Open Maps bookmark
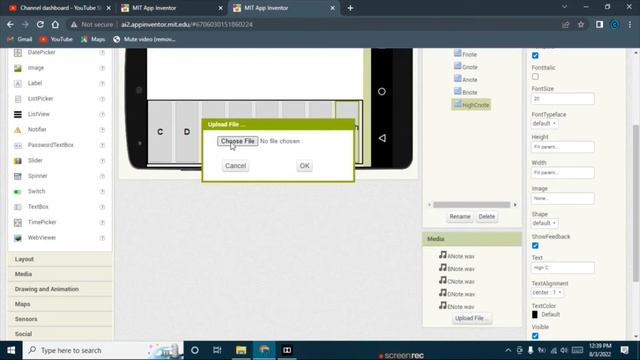This screenshot has height=360, width=640. click(93, 39)
